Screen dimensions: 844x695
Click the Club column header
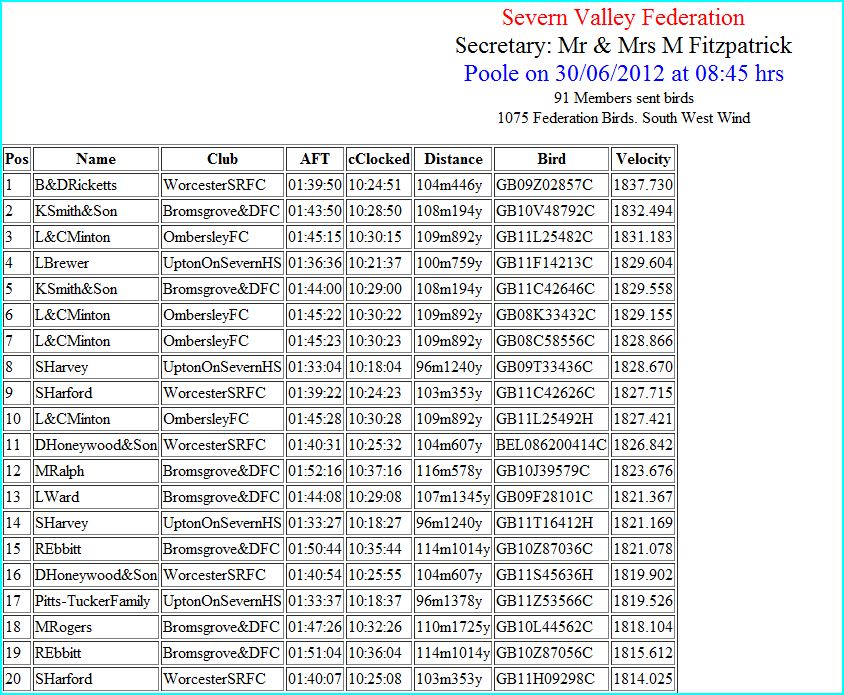point(222,159)
